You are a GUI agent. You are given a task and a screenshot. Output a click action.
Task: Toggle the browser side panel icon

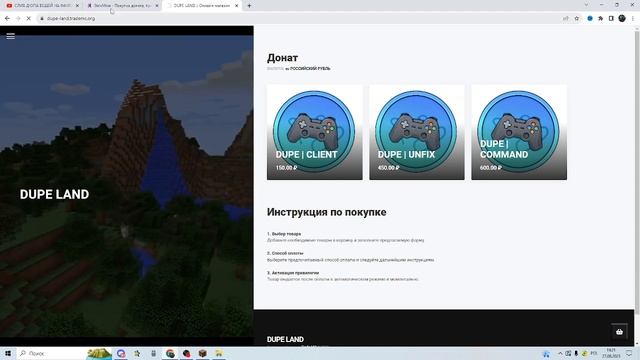[x=611, y=18]
